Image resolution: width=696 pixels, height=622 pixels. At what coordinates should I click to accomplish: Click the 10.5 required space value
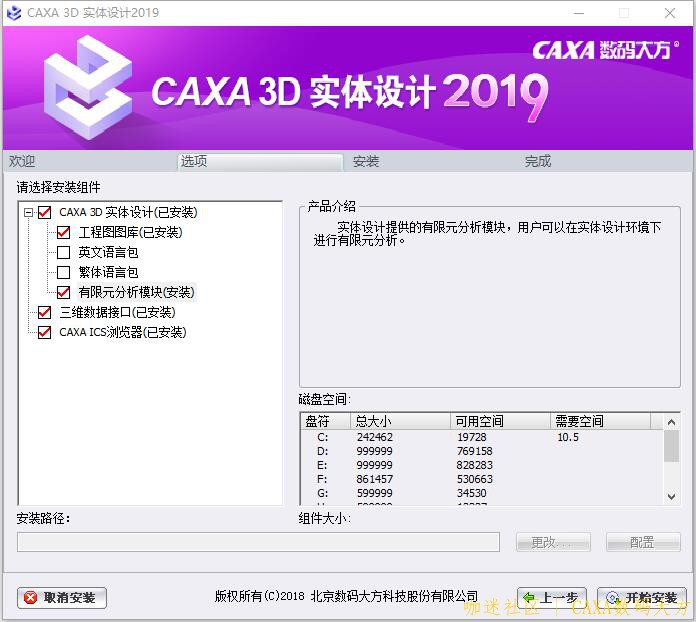[568, 437]
